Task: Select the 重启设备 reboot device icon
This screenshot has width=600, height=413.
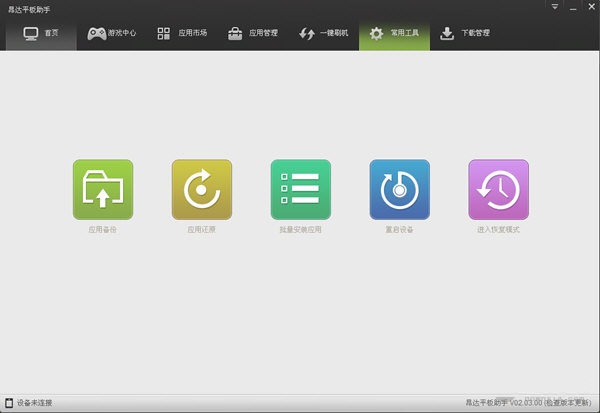Action: pos(399,189)
